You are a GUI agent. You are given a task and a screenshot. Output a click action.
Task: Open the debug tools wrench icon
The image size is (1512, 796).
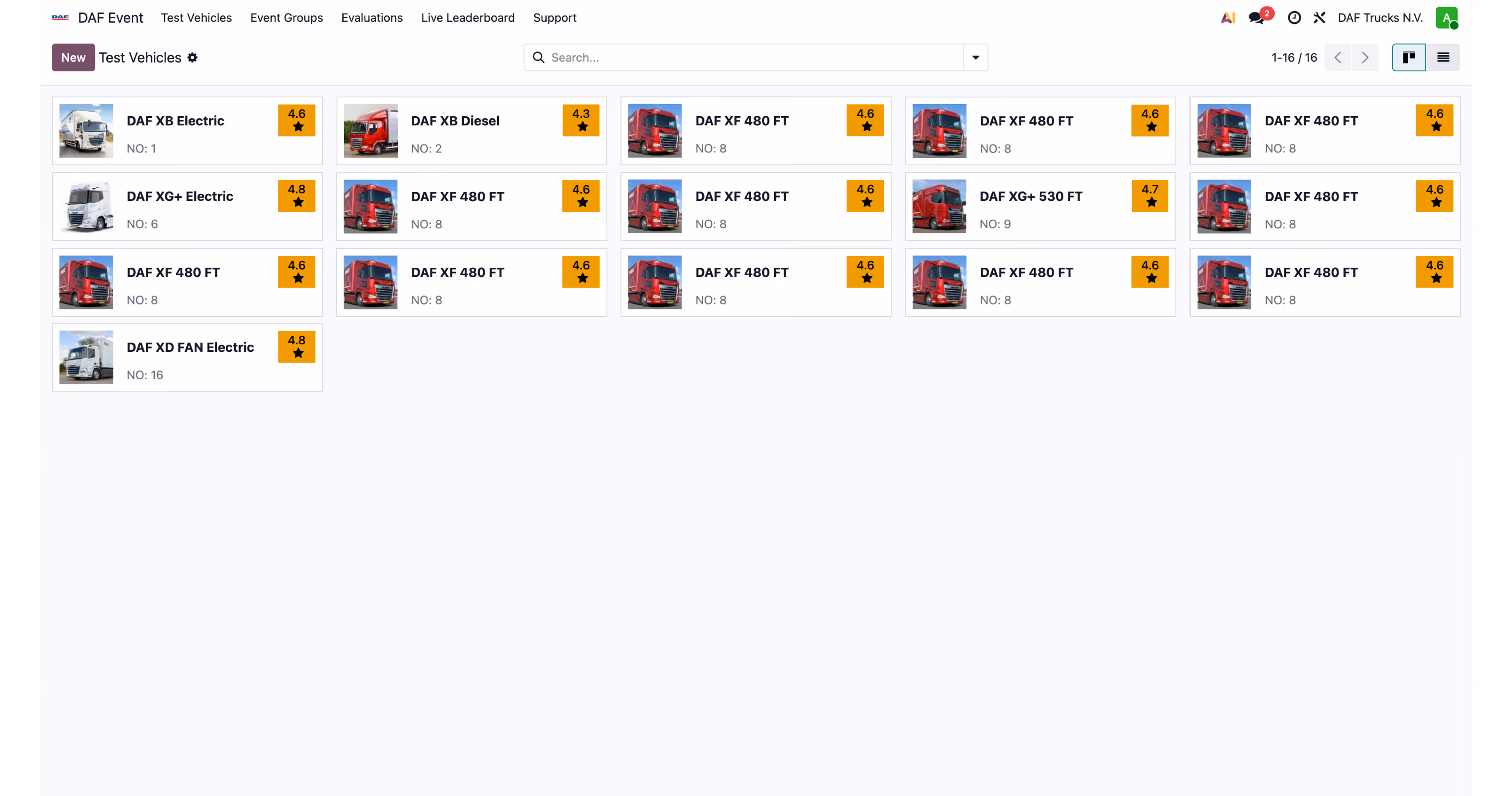coord(1320,18)
